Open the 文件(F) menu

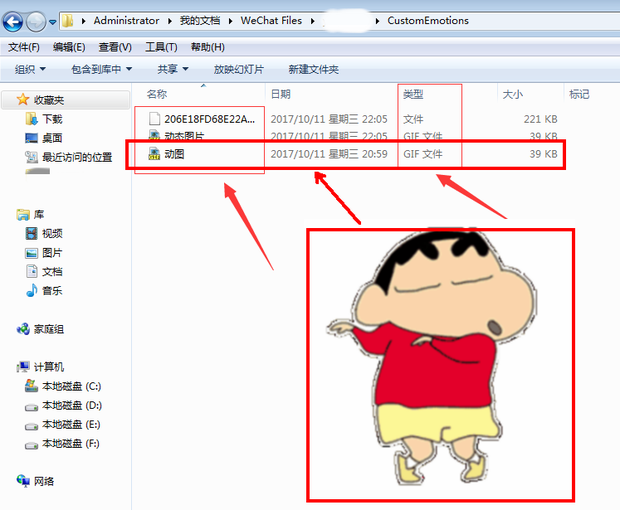click(x=24, y=47)
